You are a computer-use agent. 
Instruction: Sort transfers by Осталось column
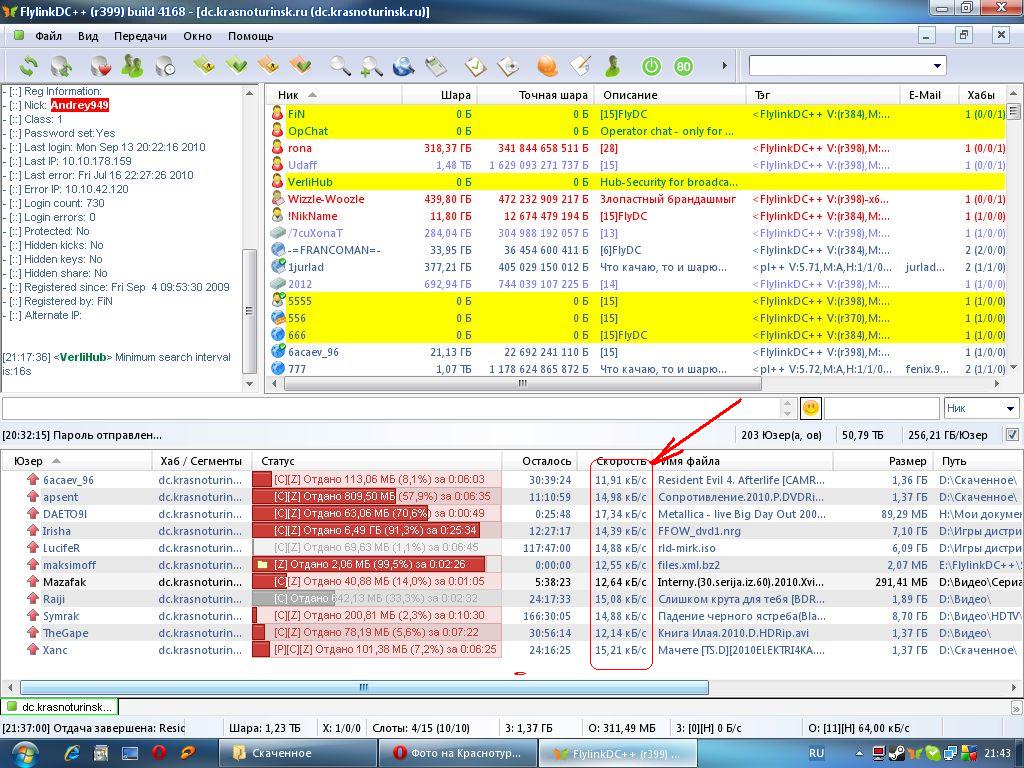539,461
